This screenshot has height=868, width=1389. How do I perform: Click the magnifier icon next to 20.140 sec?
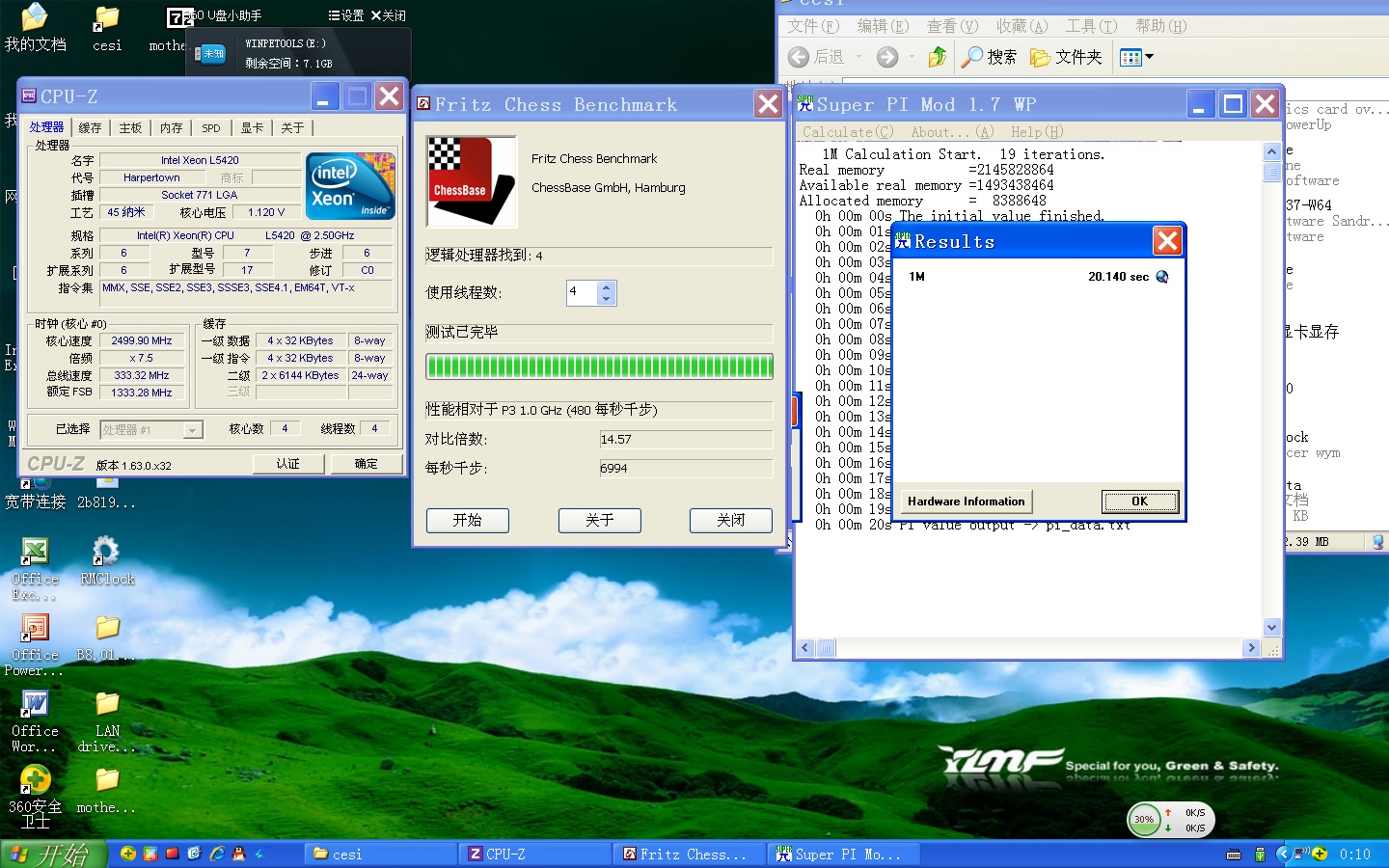pos(1161,277)
